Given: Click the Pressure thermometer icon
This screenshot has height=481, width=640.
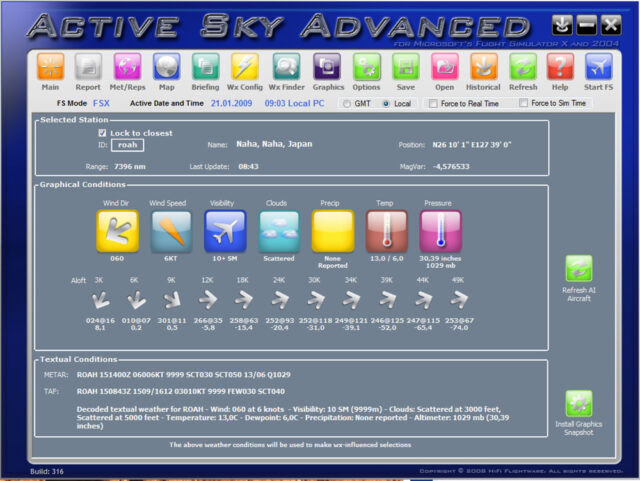Looking at the screenshot, I should [440, 231].
